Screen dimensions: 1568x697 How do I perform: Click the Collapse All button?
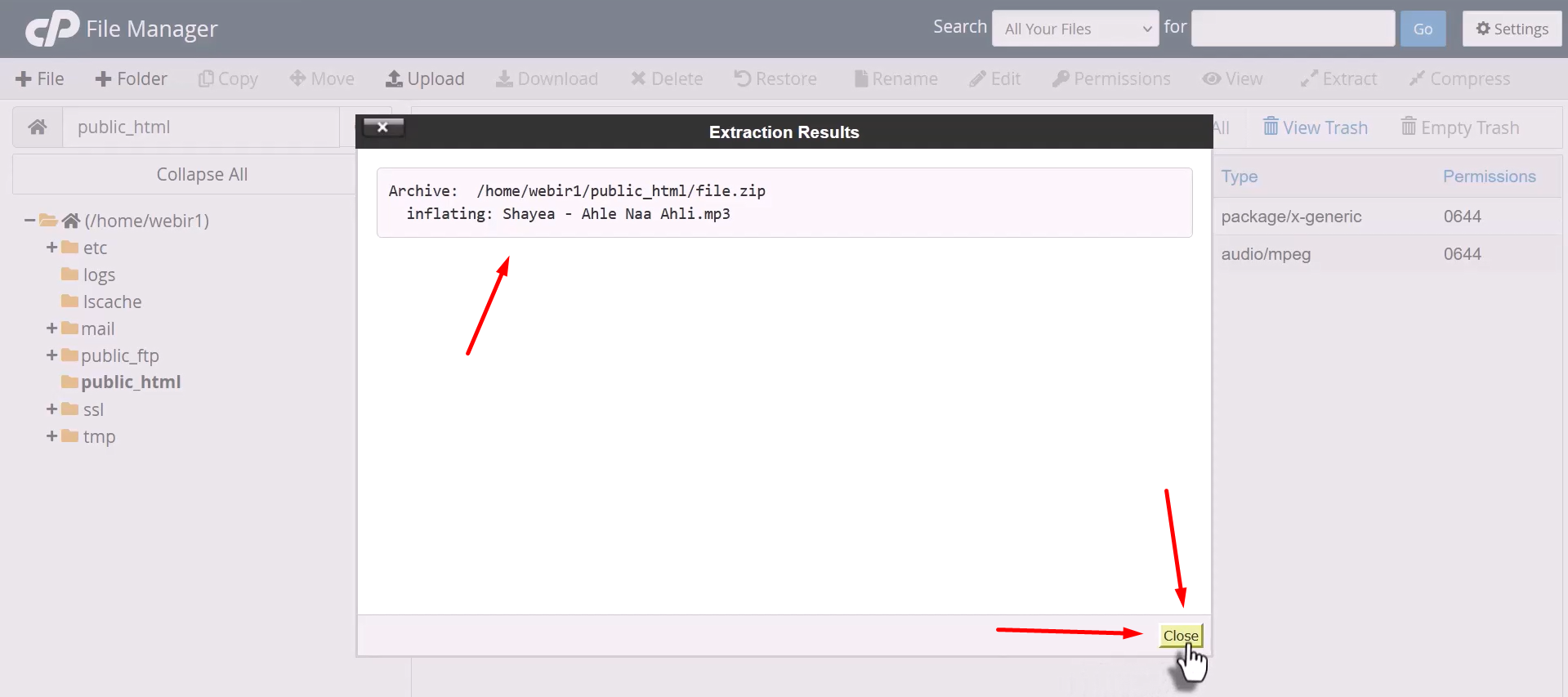pyautogui.click(x=202, y=174)
